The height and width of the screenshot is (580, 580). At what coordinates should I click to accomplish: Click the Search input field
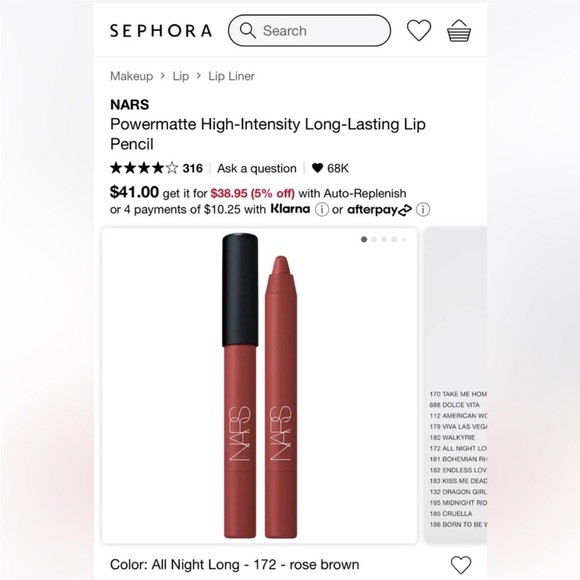click(x=309, y=31)
